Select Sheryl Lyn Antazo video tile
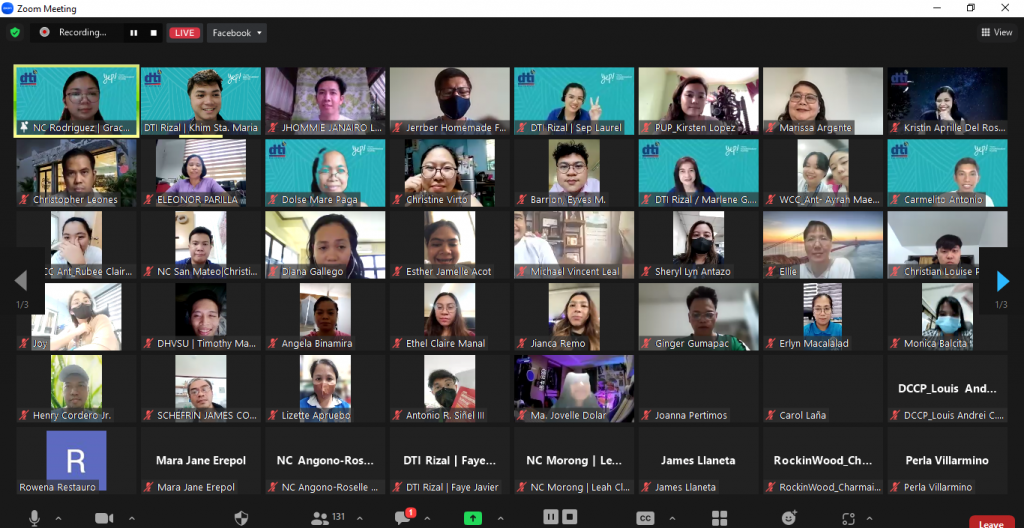1024x528 pixels. pos(699,244)
